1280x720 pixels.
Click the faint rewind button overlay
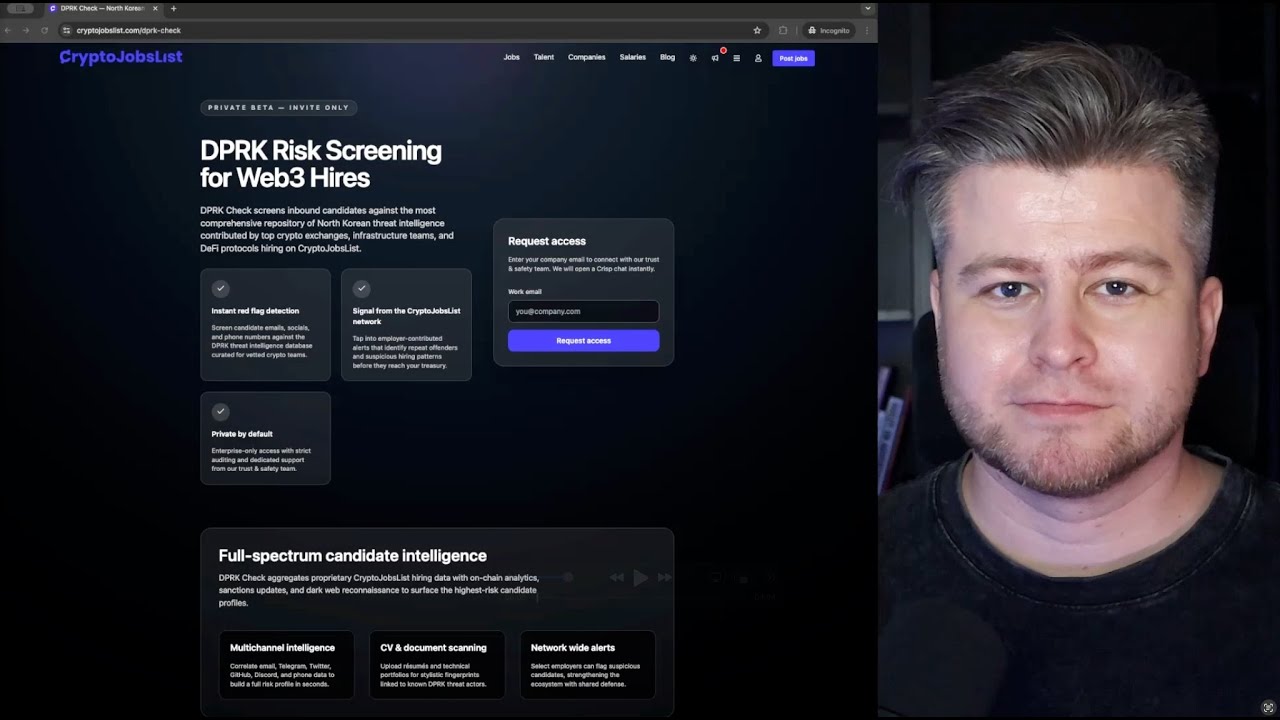click(616, 577)
